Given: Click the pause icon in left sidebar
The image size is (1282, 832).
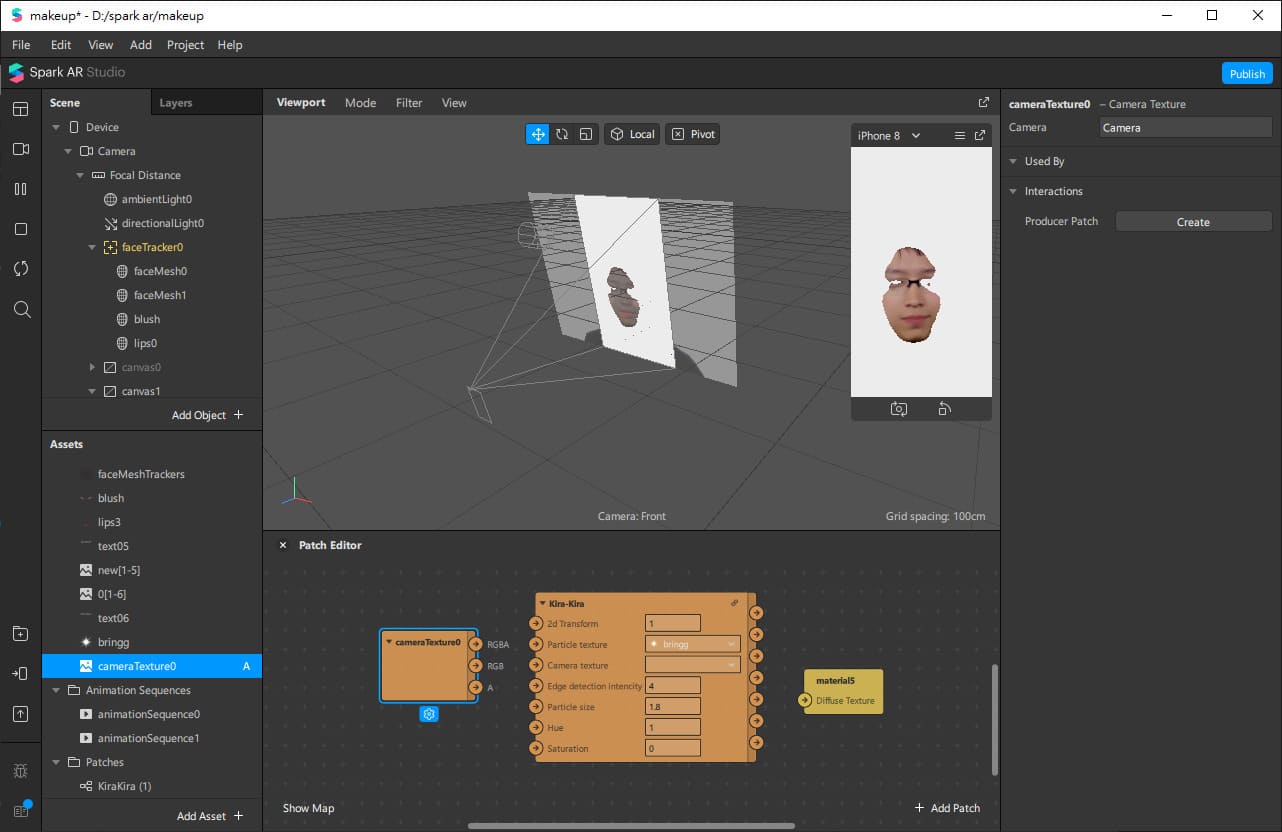Looking at the screenshot, I should [x=21, y=189].
